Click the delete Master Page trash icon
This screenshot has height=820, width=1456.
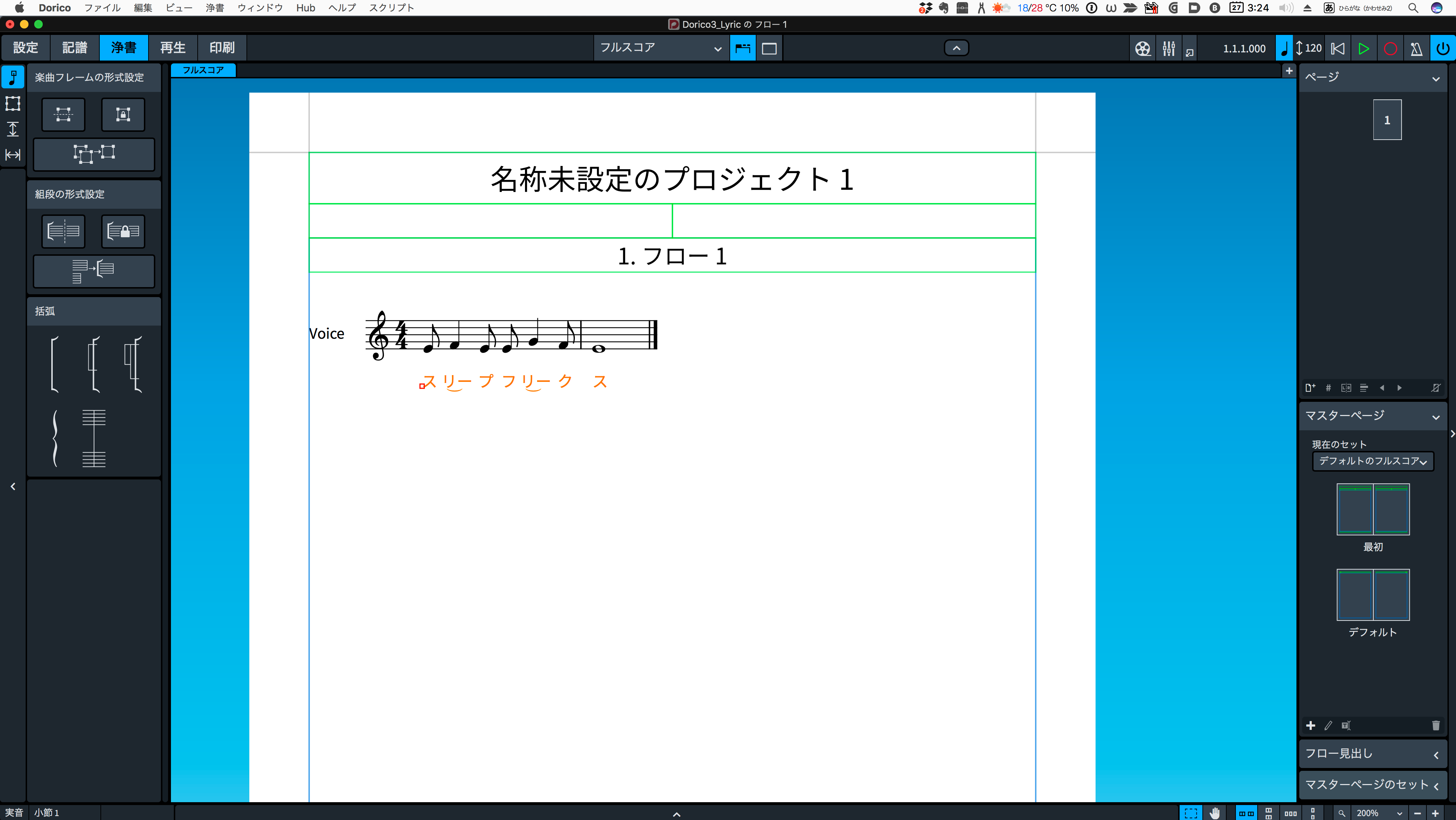coord(1436,726)
